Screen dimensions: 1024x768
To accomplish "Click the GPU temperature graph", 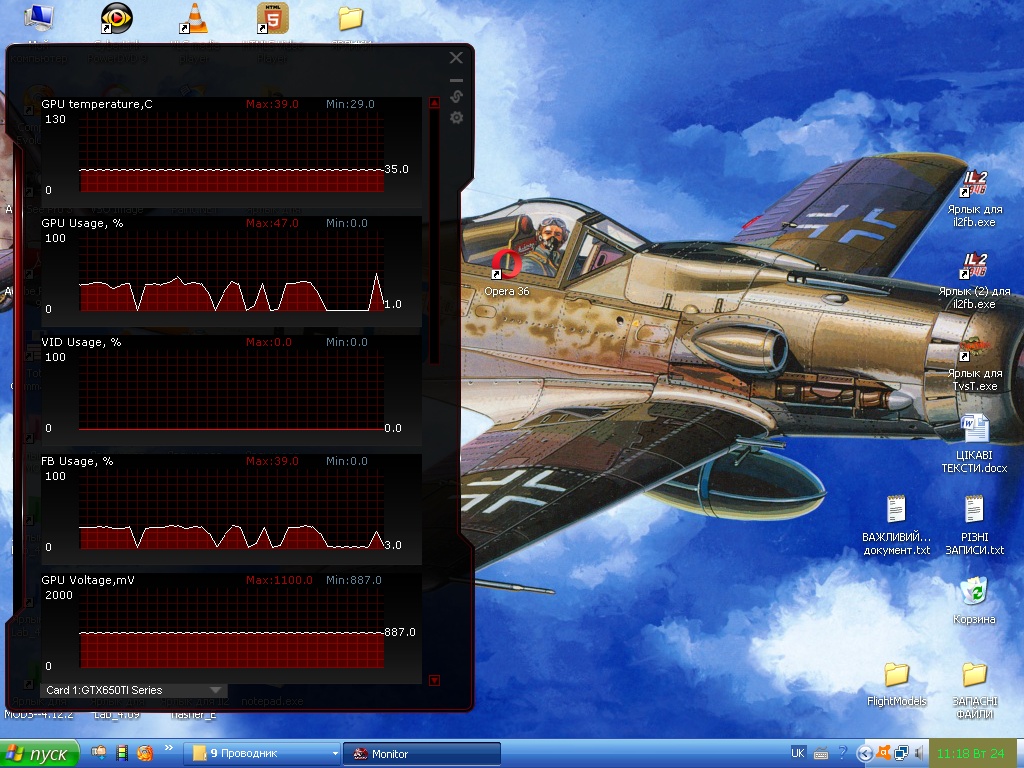I will pyautogui.click(x=232, y=152).
